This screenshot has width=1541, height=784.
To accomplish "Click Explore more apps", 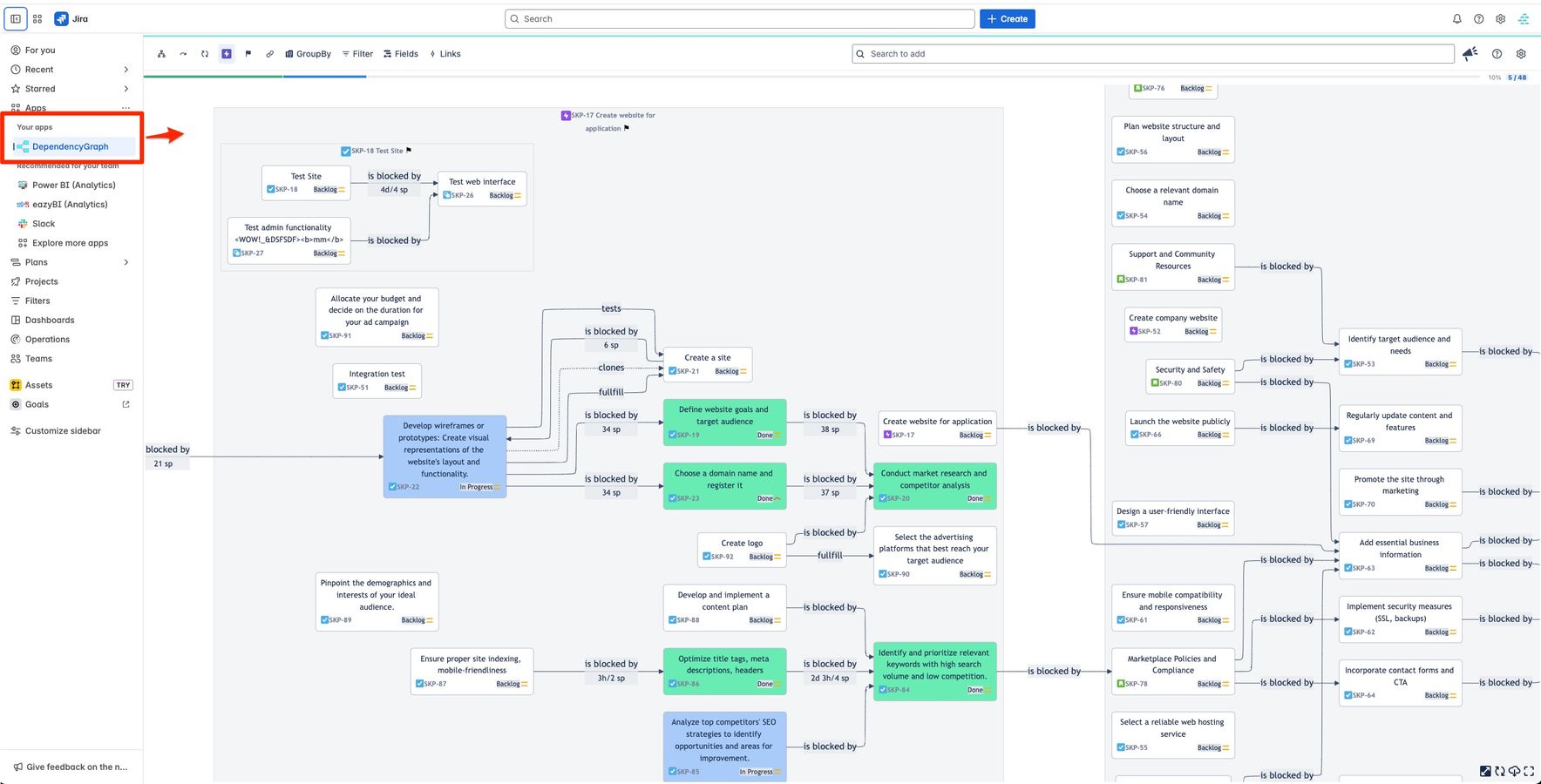I will pos(71,243).
